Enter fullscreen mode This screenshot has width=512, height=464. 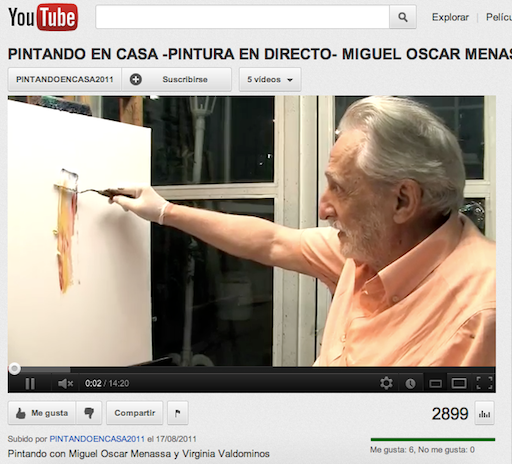tap(484, 383)
